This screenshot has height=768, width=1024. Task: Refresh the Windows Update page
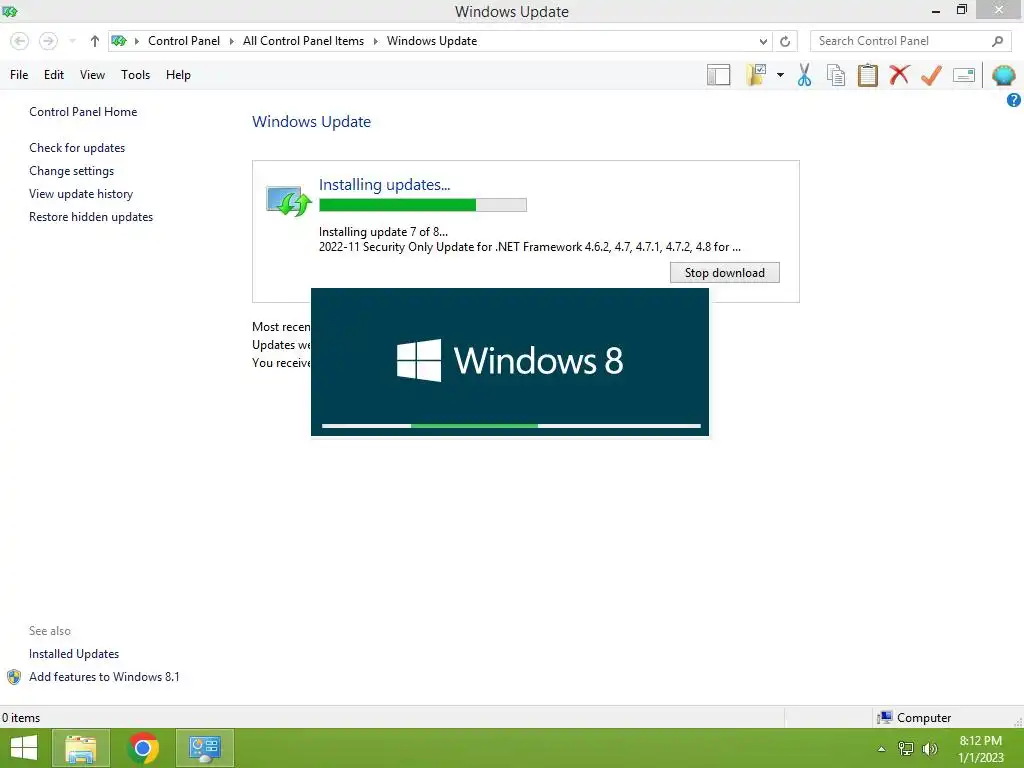click(785, 41)
